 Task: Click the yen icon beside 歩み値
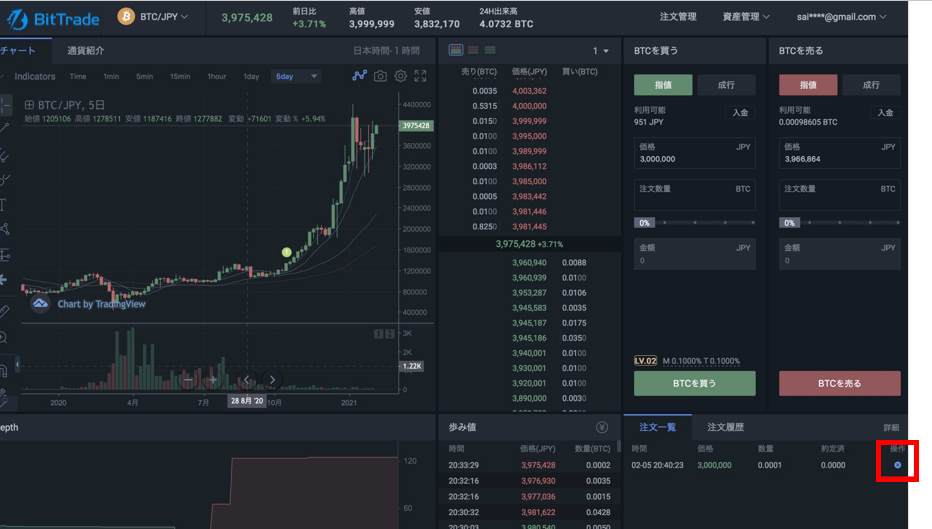[602, 427]
